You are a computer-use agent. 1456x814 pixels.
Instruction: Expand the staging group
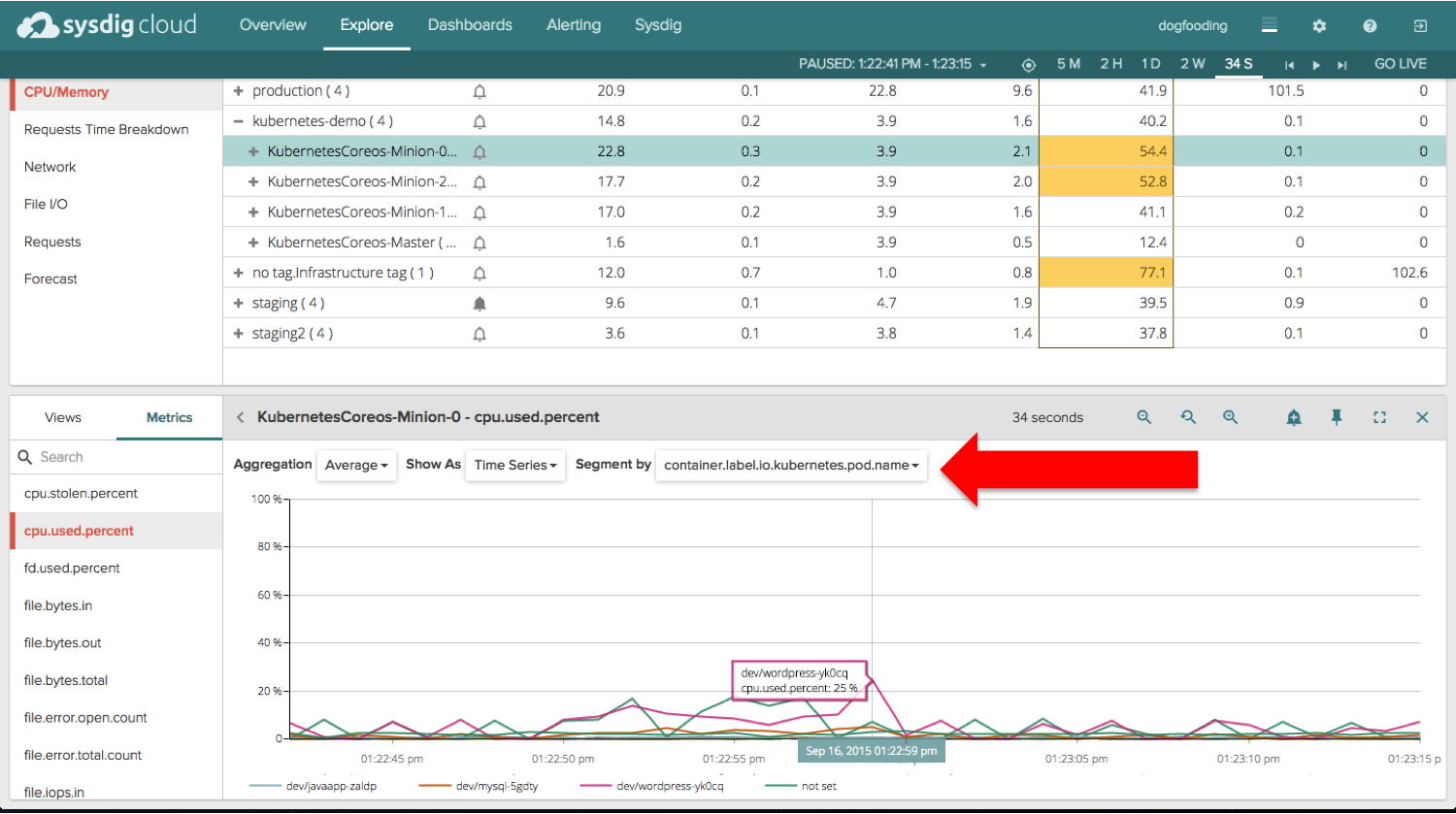239,303
